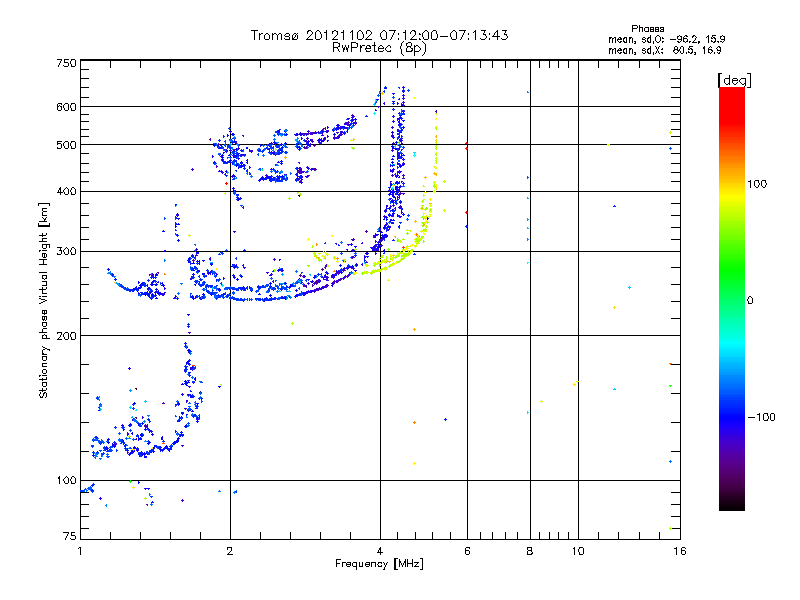The image size is (800, 600).
Task: Click the y-axis '75' tick label
Action: click(x=70, y=536)
